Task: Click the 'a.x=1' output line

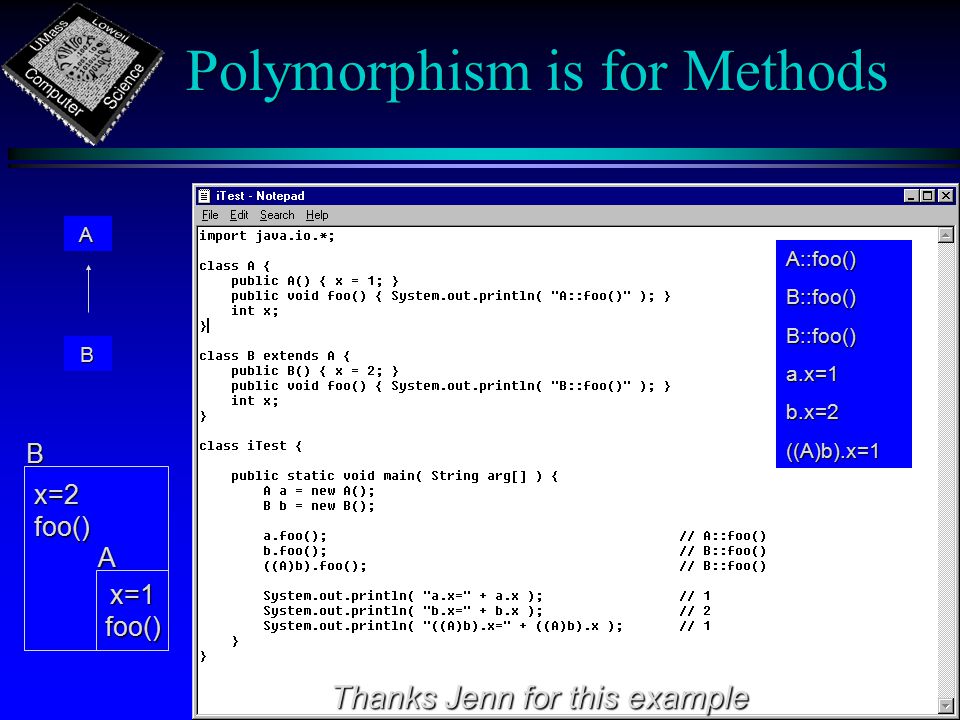Action: coord(811,374)
